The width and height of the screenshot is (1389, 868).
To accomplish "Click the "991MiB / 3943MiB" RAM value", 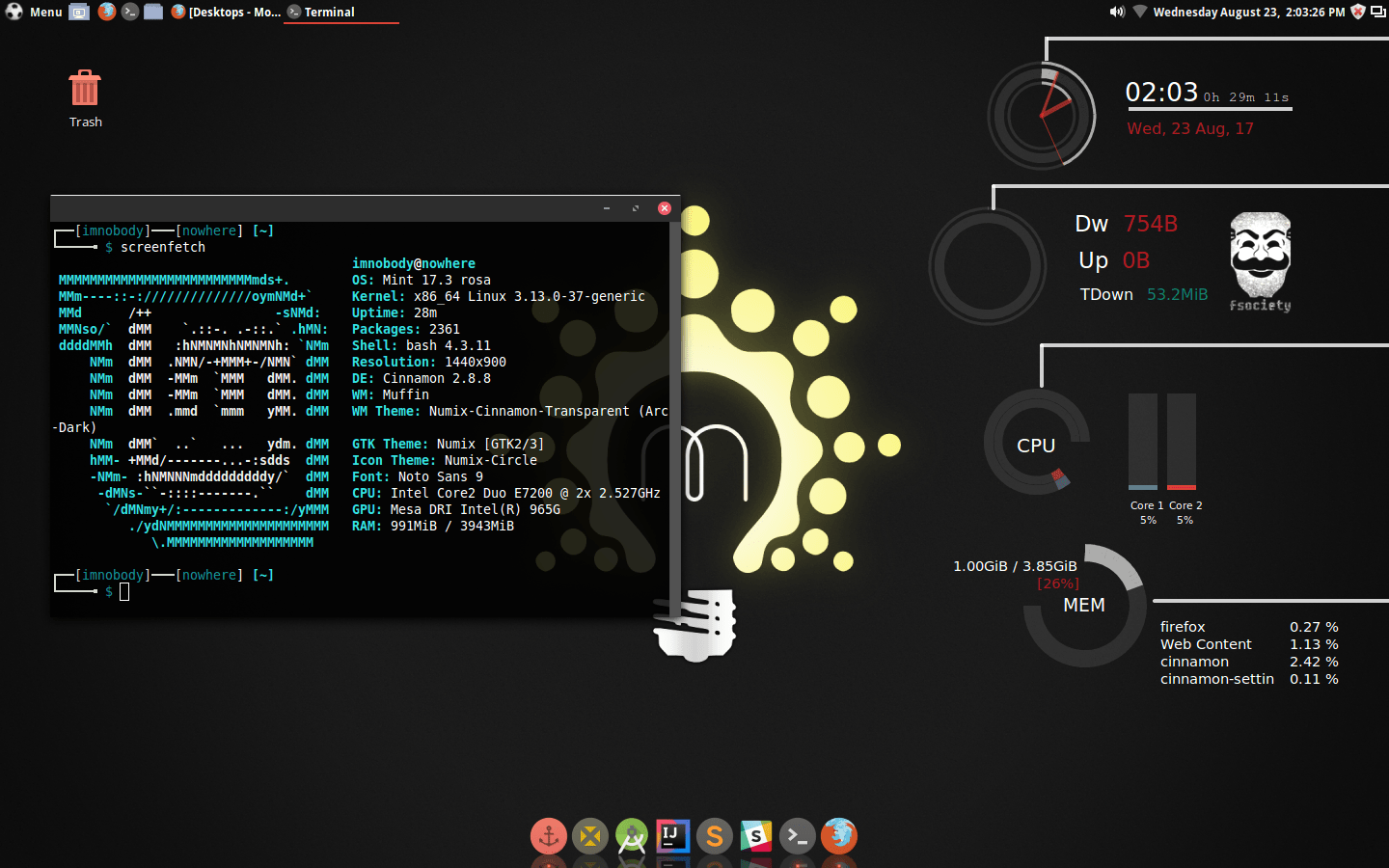I will [452, 526].
